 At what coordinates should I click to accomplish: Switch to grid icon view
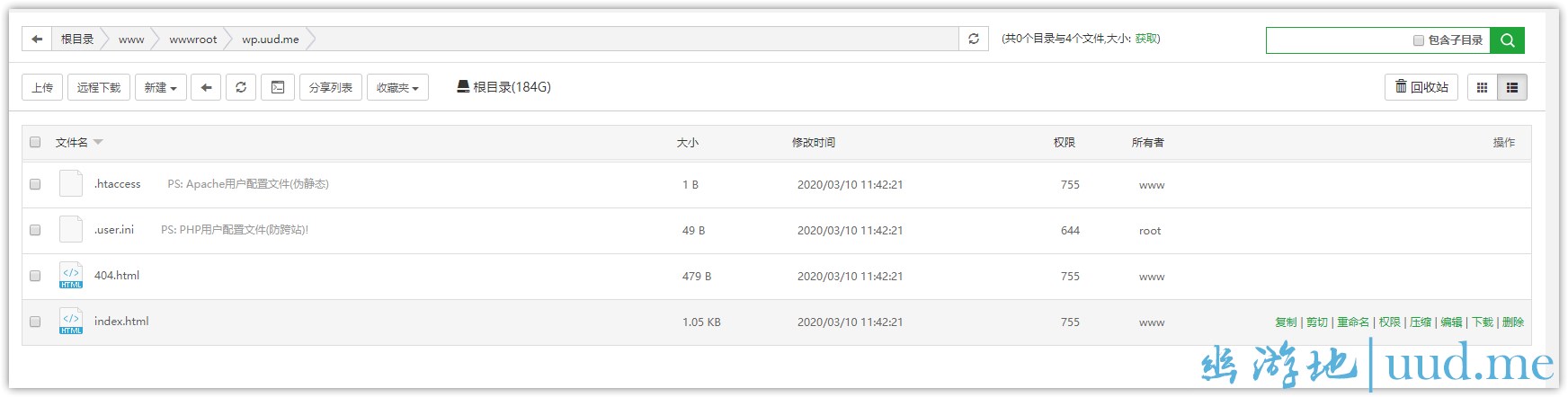(x=1483, y=88)
